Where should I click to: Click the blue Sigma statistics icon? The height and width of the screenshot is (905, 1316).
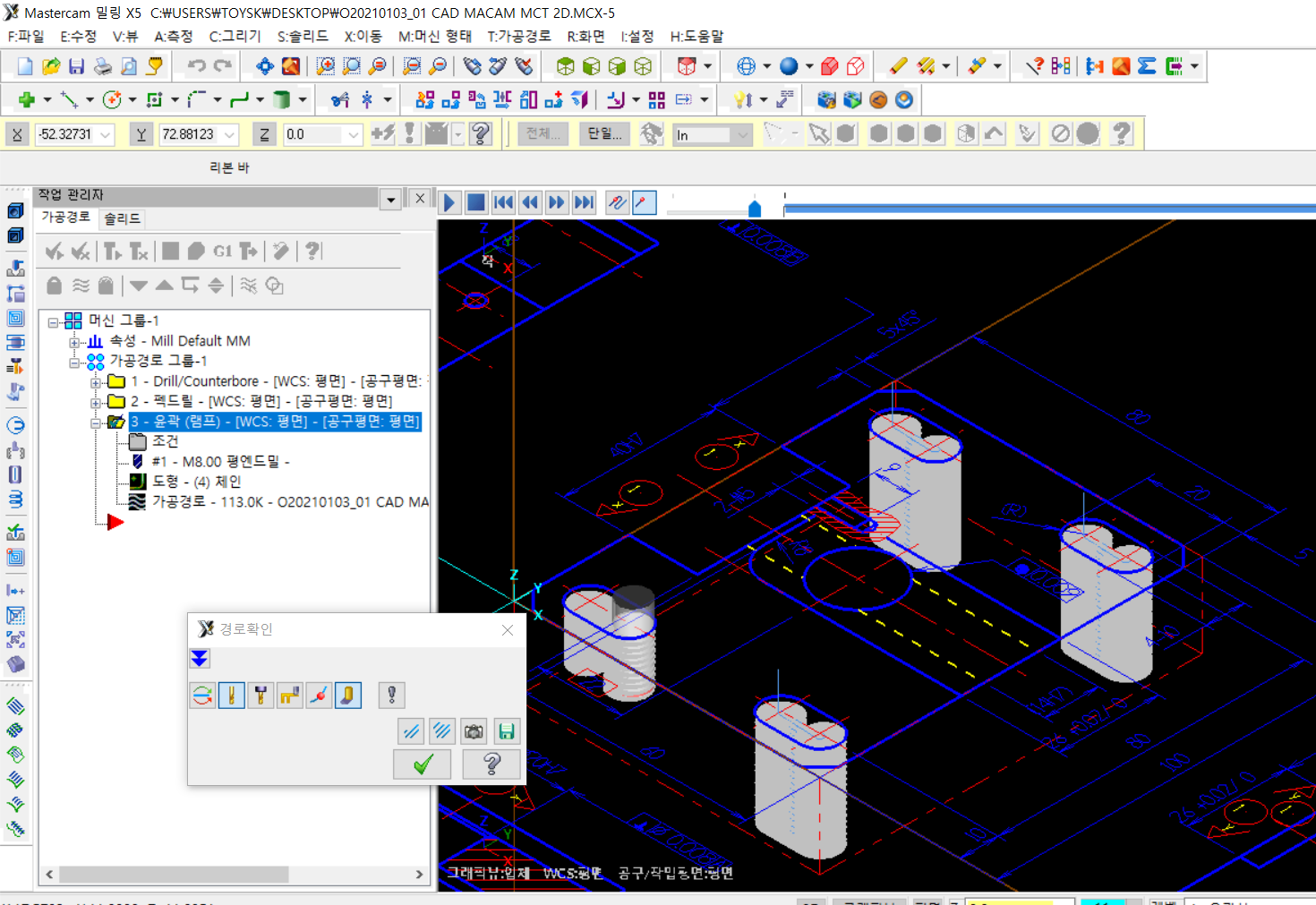coord(1147,66)
